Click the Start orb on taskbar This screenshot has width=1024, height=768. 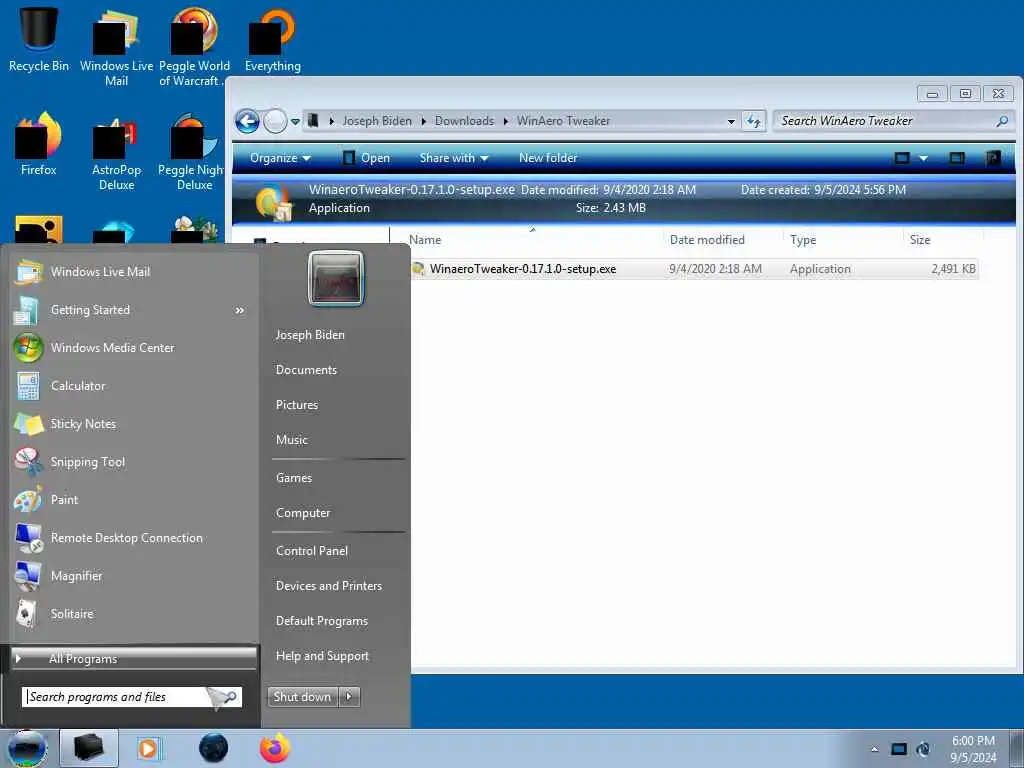point(25,748)
